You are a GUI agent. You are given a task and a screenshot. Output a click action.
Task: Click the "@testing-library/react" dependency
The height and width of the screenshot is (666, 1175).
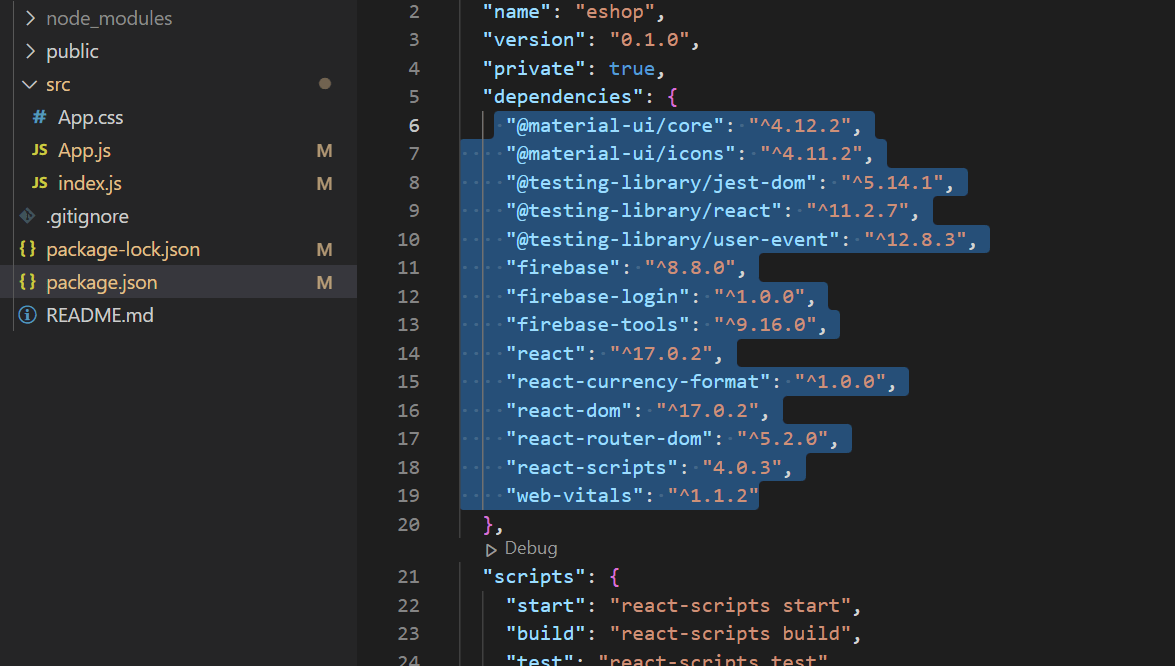(644, 211)
